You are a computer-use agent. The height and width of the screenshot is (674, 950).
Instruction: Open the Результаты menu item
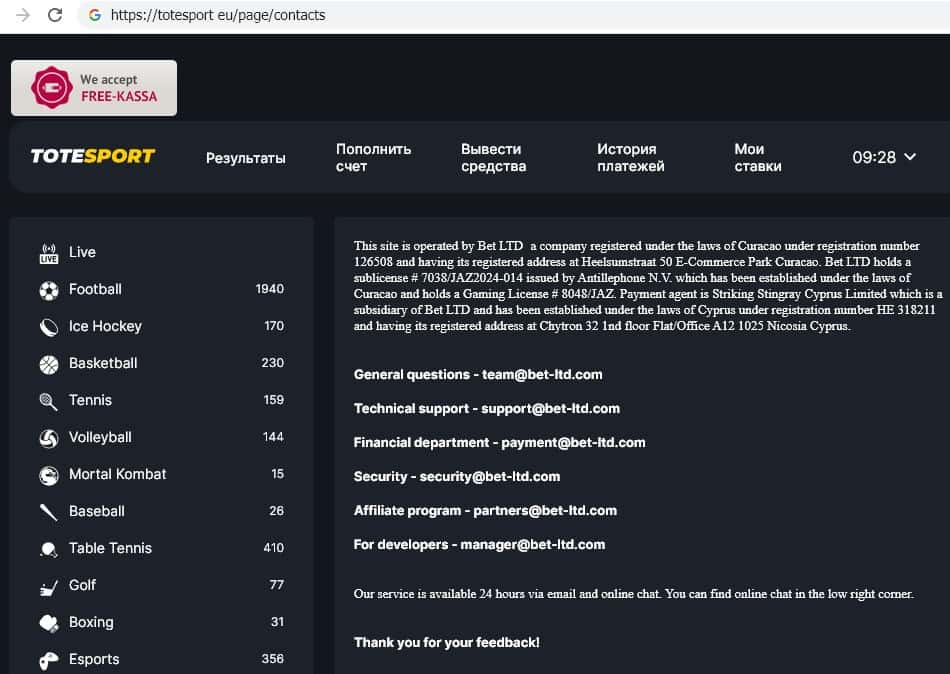(245, 158)
